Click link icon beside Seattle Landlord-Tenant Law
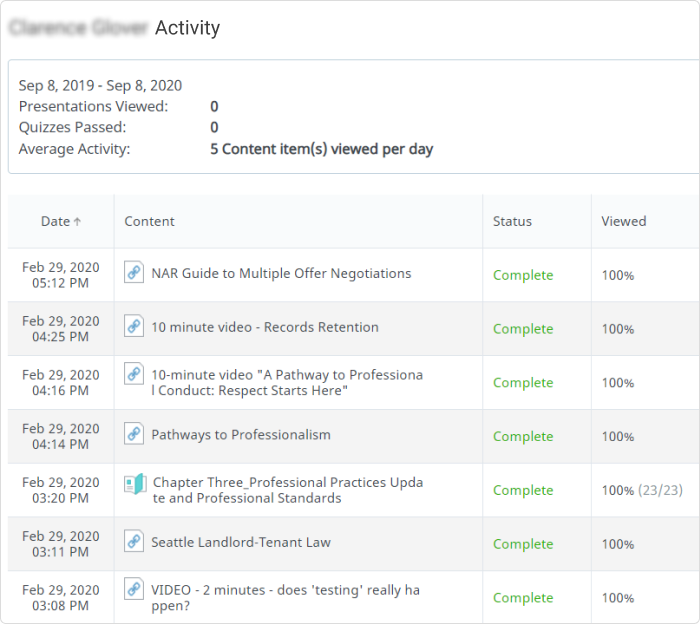This screenshot has width=700, height=624. coord(134,541)
